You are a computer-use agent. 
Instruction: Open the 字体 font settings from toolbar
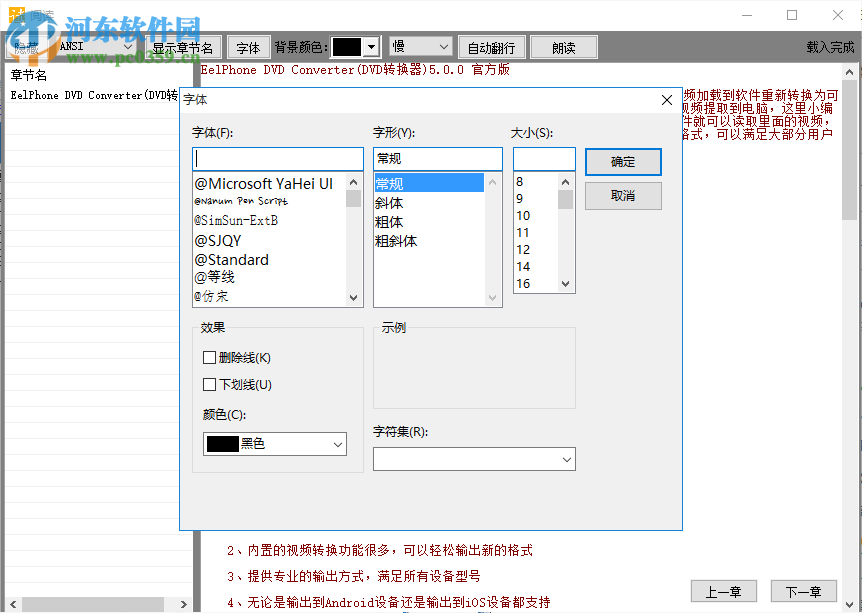pyautogui.click(x=248, y=46)
